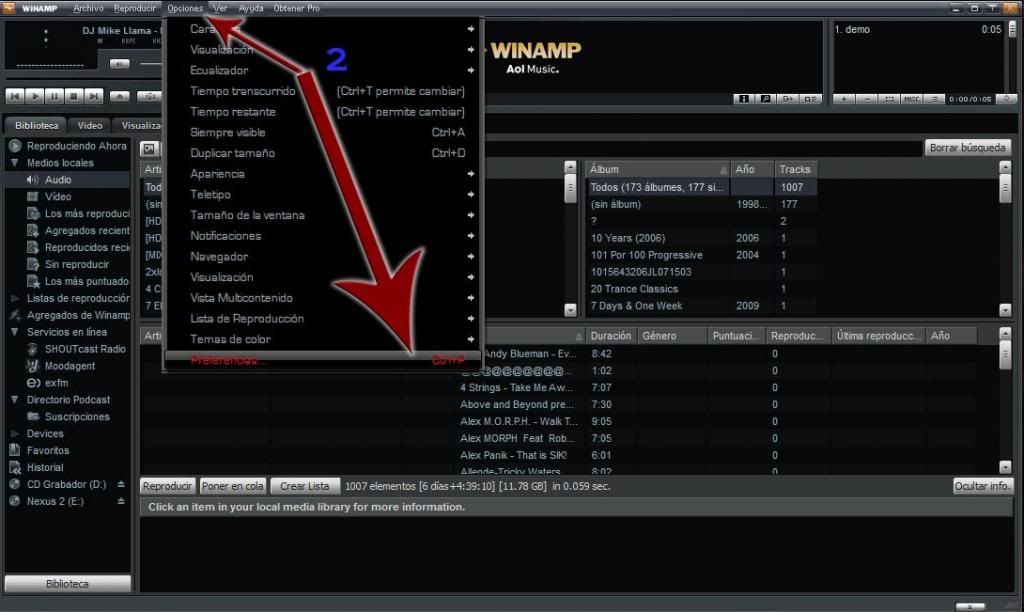Click the playlist Add (+) button
This screenshot has height=612, width=1024.
(x=844, y=99)
